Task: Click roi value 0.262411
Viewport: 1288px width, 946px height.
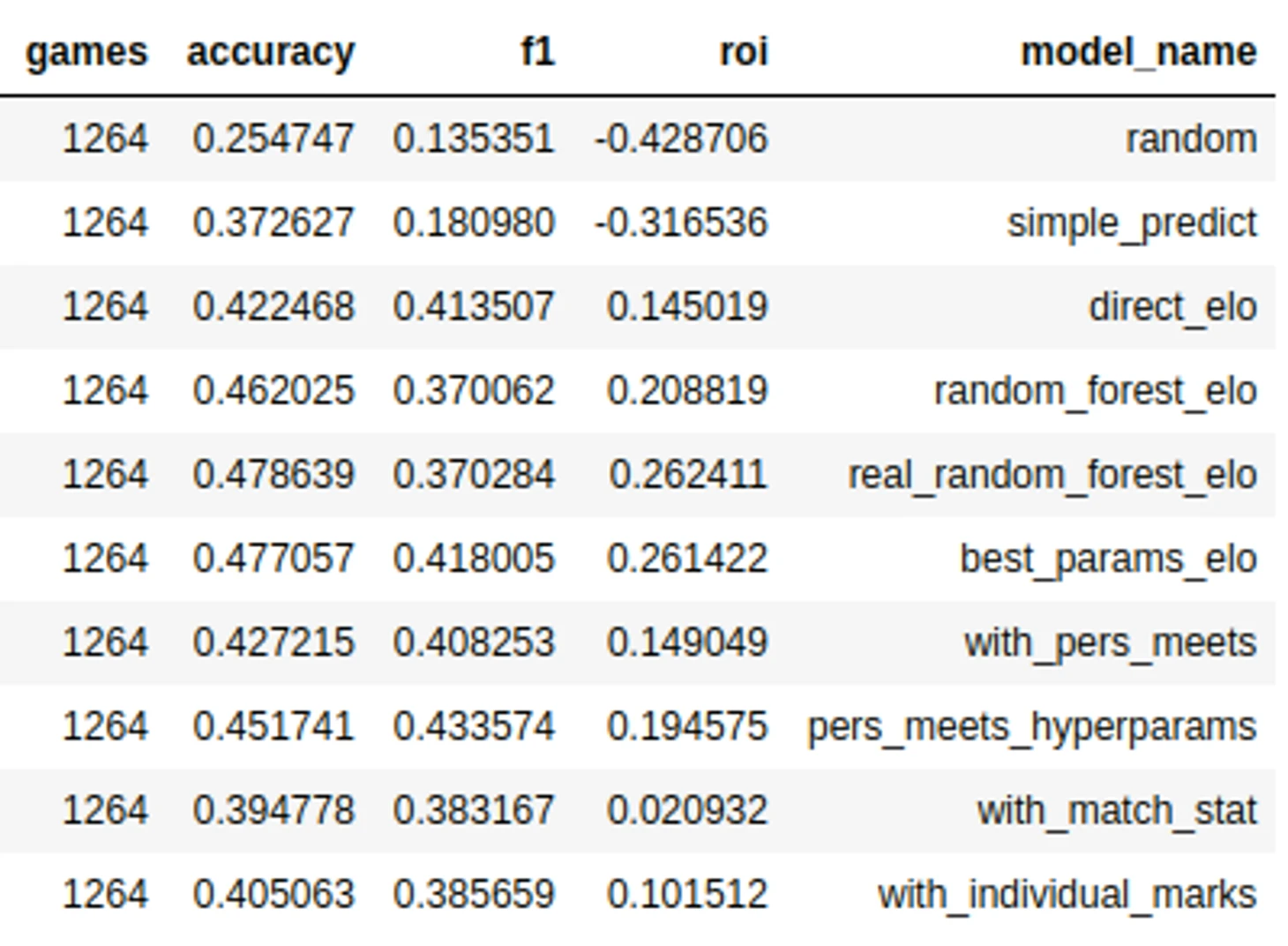Action: click(687, 475)
